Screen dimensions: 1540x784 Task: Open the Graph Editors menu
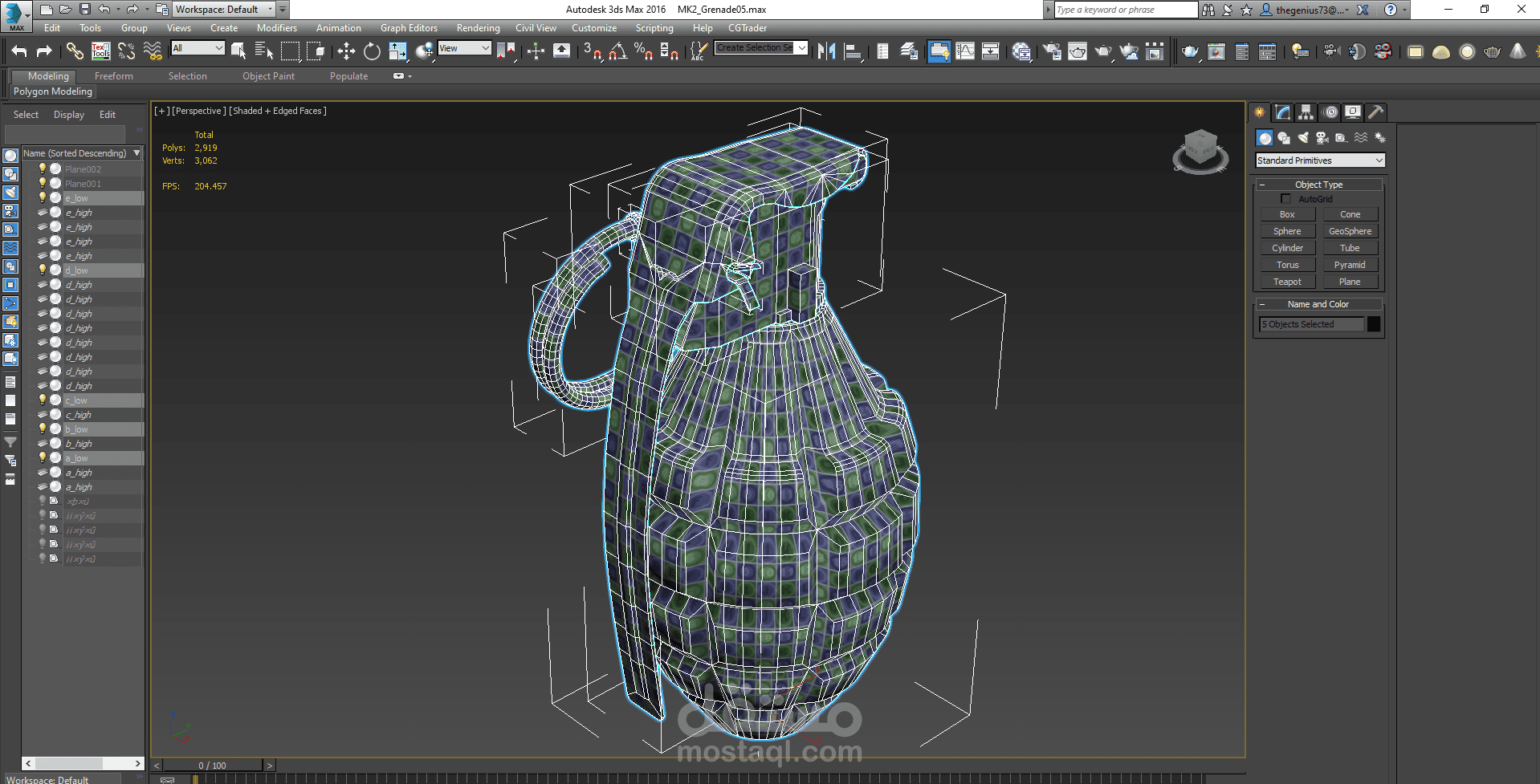[x=409, y=28]
